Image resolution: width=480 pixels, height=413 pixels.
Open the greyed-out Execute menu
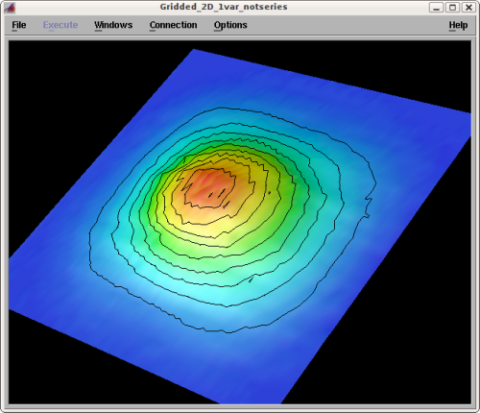click(60, 25)
